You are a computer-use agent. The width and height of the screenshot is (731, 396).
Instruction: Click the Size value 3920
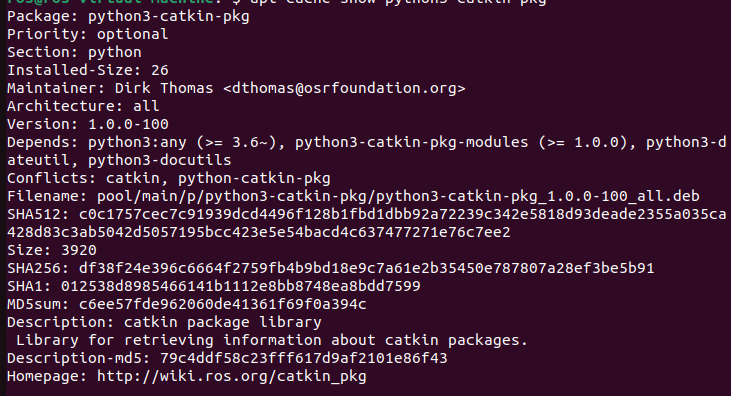point(79,250)
